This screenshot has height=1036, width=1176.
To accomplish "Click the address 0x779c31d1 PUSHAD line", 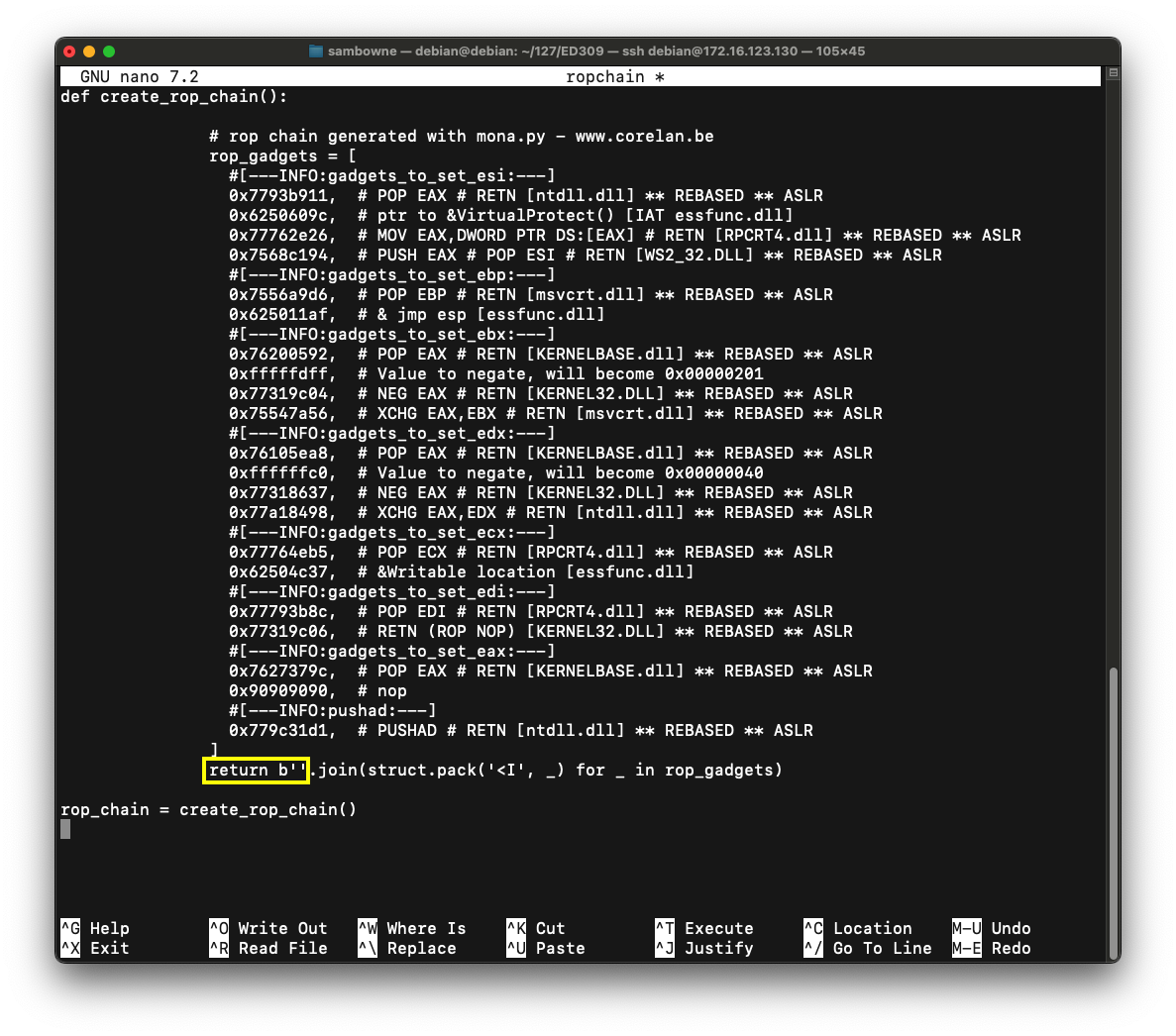I will [520, 730].
